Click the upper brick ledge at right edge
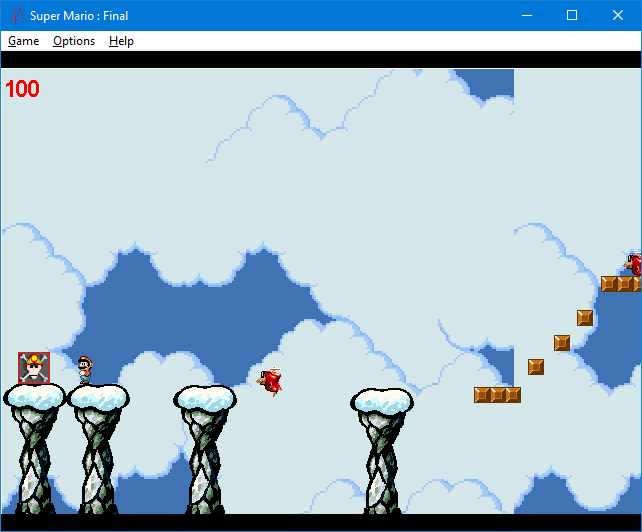The height and width of the screenshot is (532, 642). 621,284
